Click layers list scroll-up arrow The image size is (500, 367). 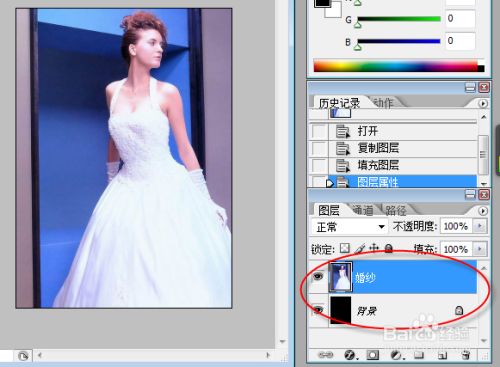pyautogui.click(x=483, y=268)
